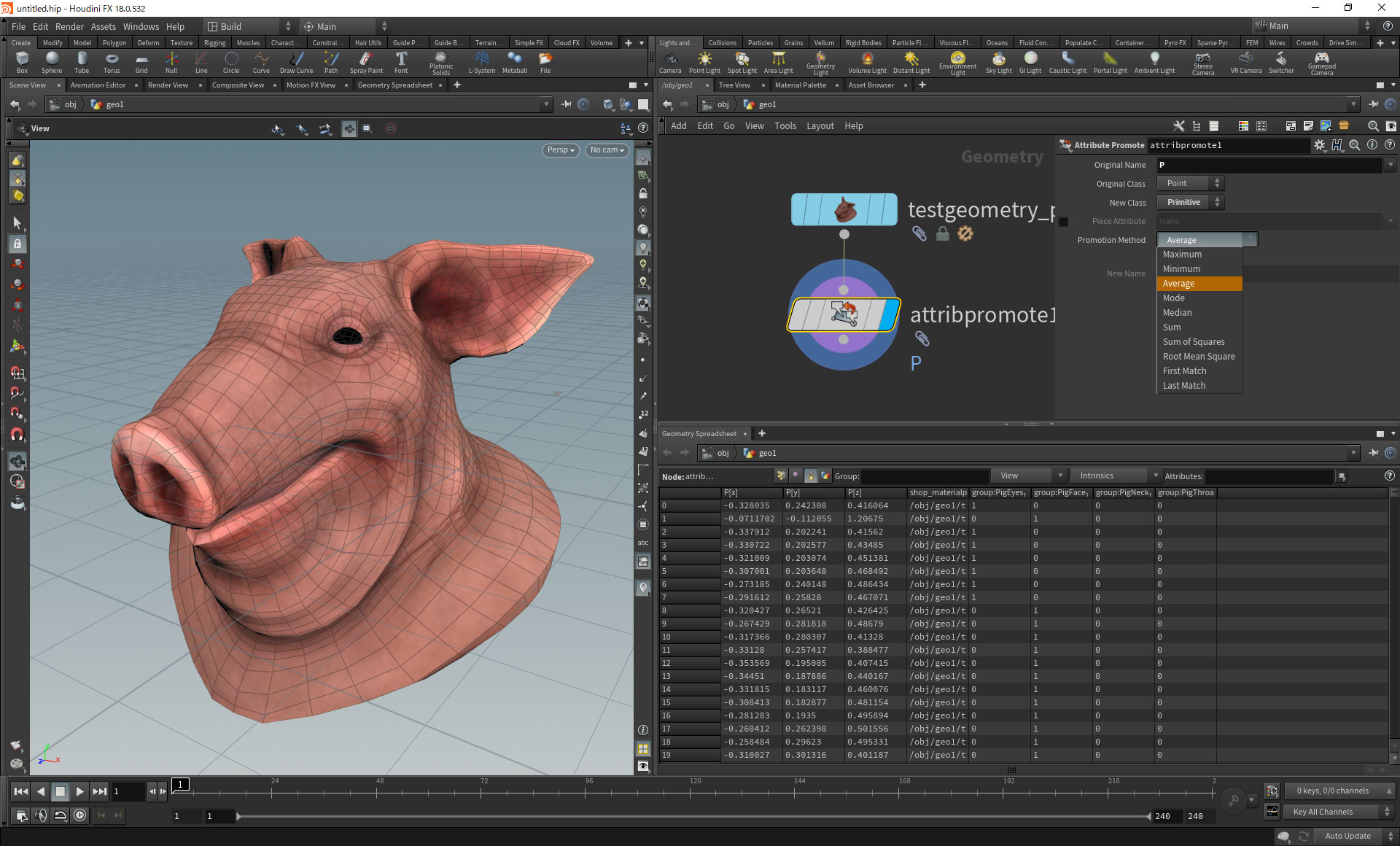Image resolution: width=1400 pixels, height=846 pixels.
Task: Add an Environment Light
Action: [x=957, y=63]
